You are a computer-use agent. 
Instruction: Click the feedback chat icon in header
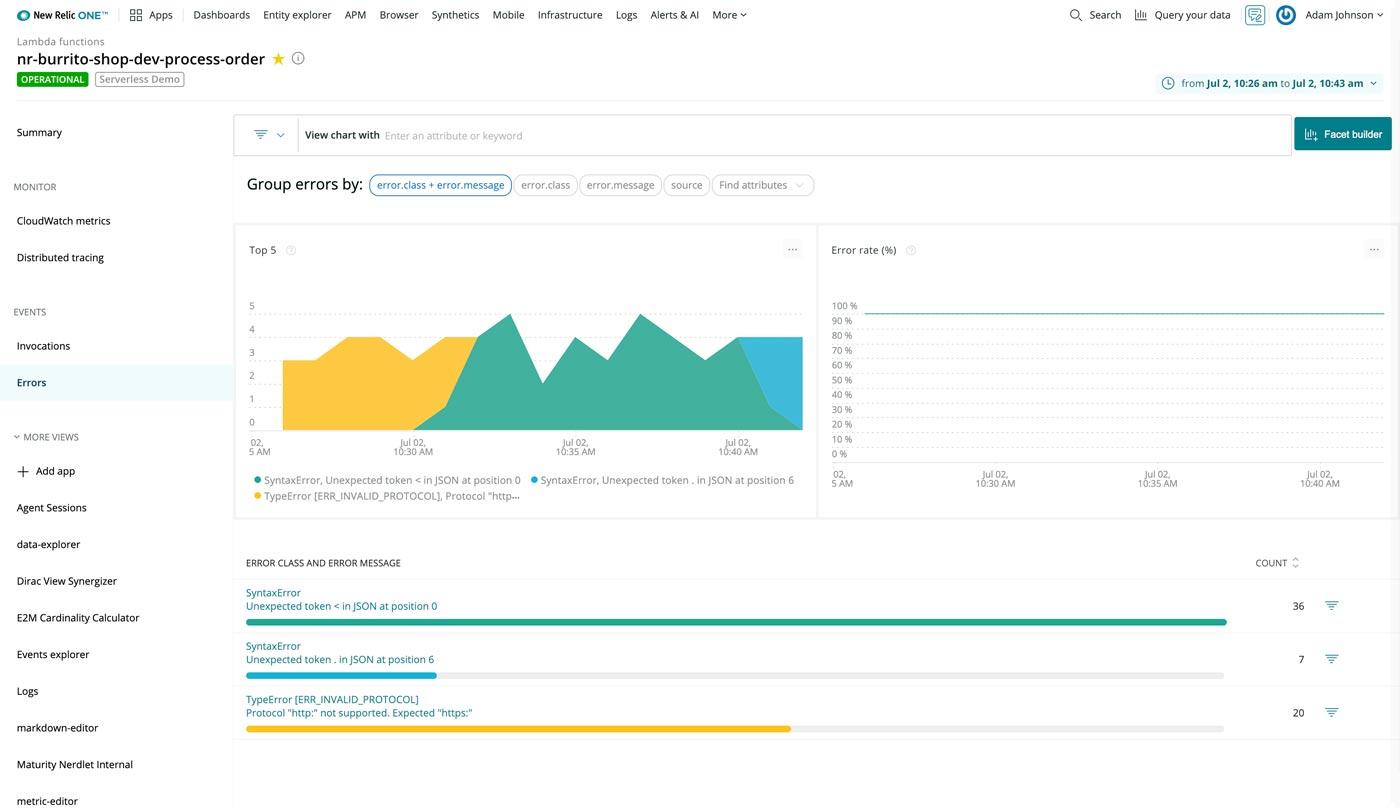point(1254,15)
